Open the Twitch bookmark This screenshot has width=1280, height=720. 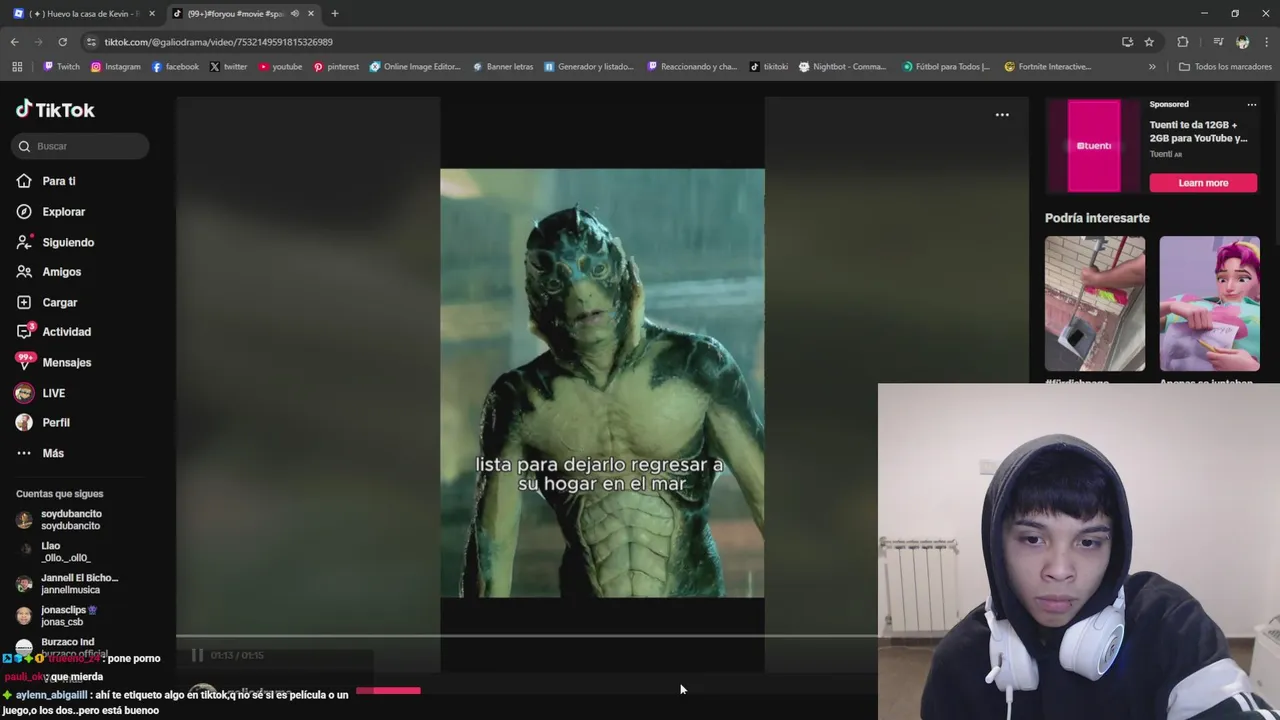click(x=61, y=67)
